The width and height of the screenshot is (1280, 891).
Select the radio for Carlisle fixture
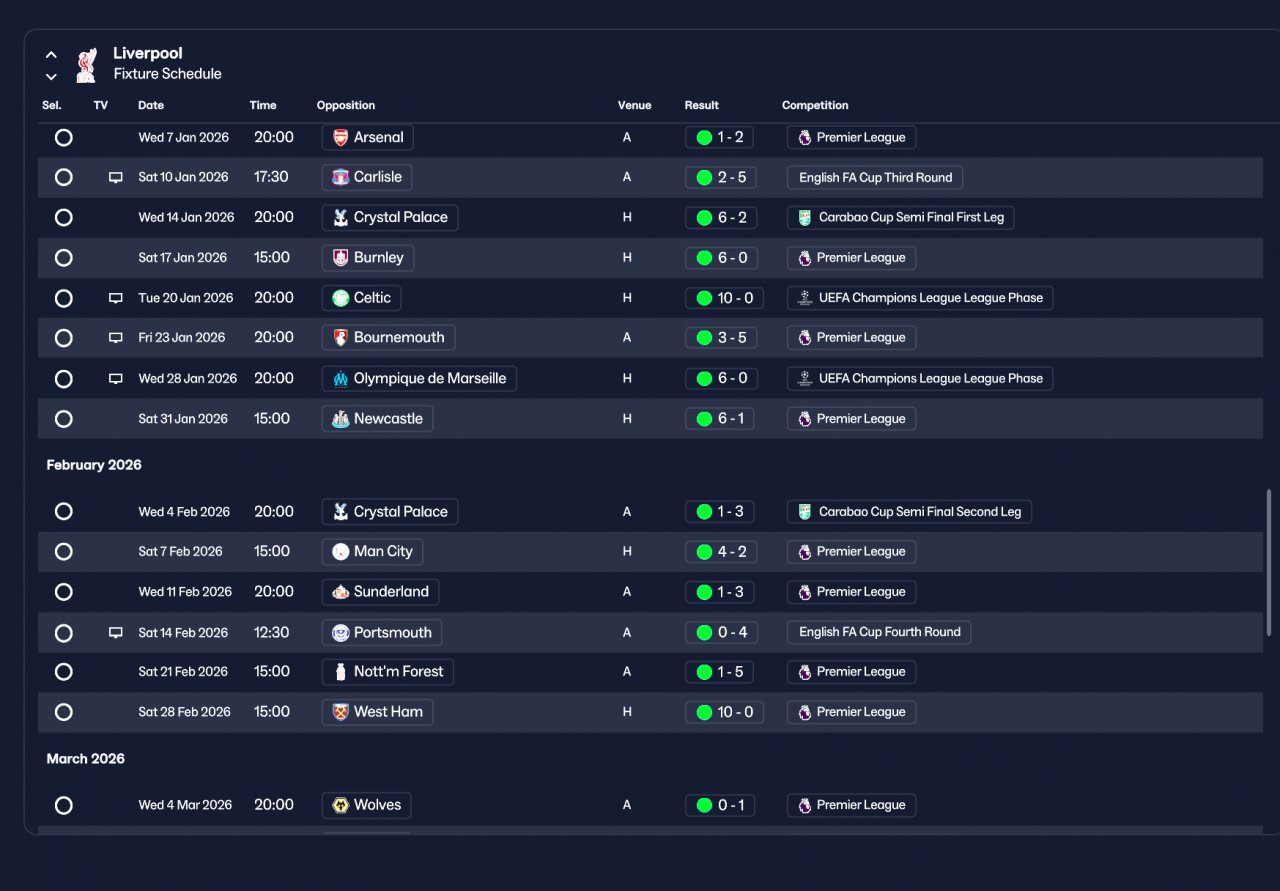[x=64, y=177]
